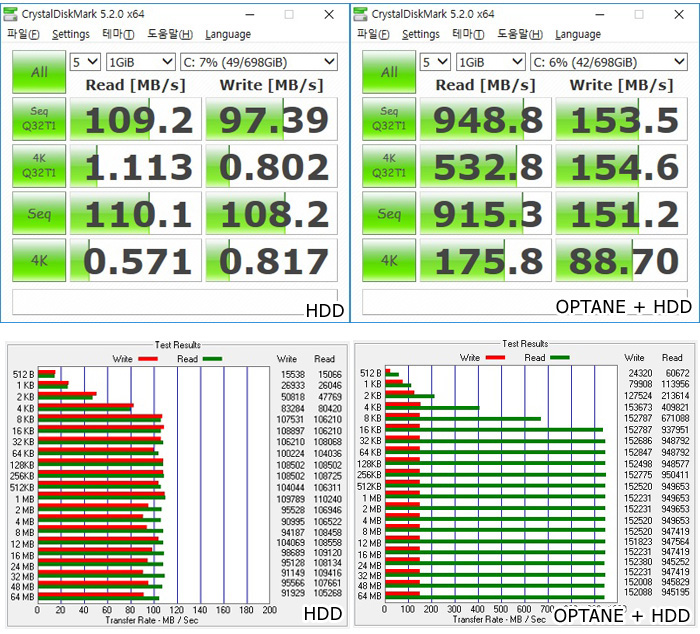Click CrystalDiskMark app icon in HDD window title

click(x=11, y=14)
